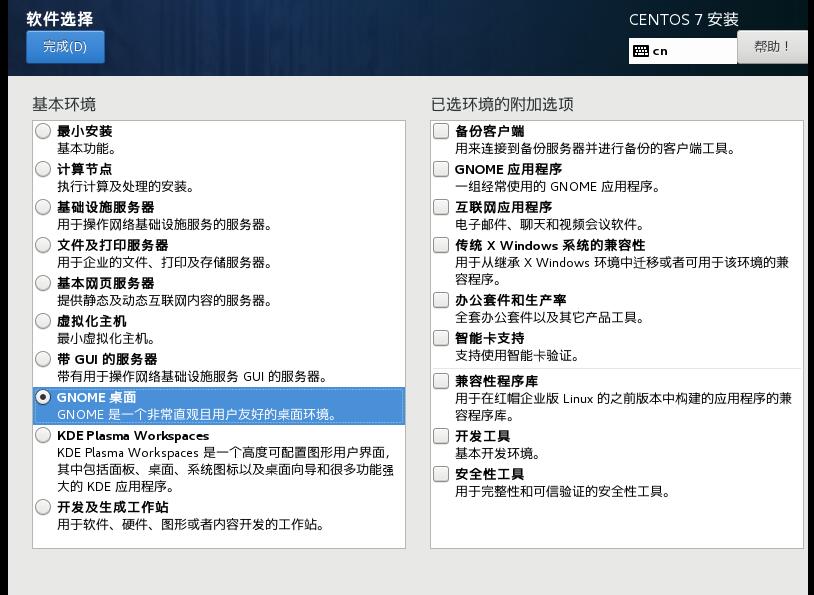
Task: Pick the 虚拟化主机 radio button
Action: [x=43, y=321]
